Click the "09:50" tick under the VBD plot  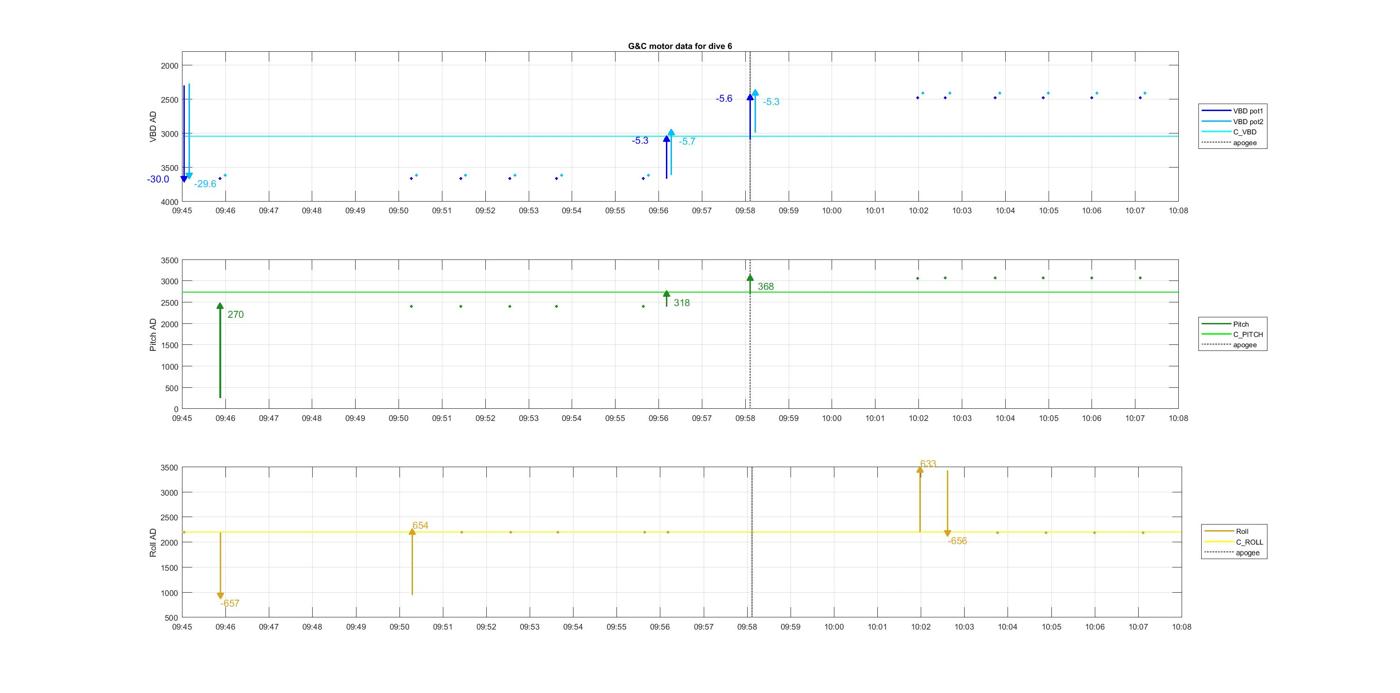[x=398, y=211]
